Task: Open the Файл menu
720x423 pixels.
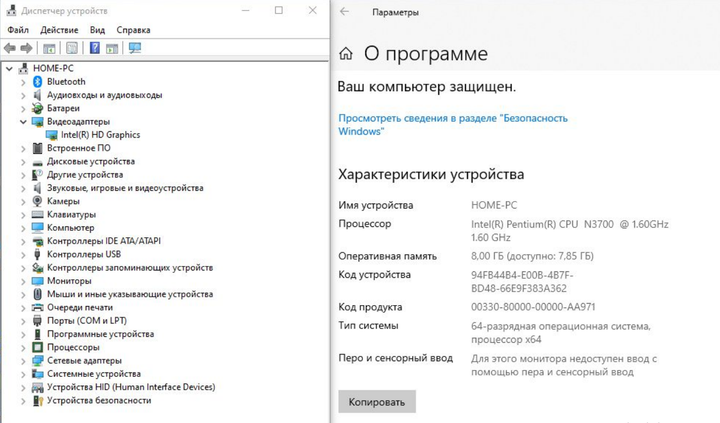Action: (x=18, y=30)
